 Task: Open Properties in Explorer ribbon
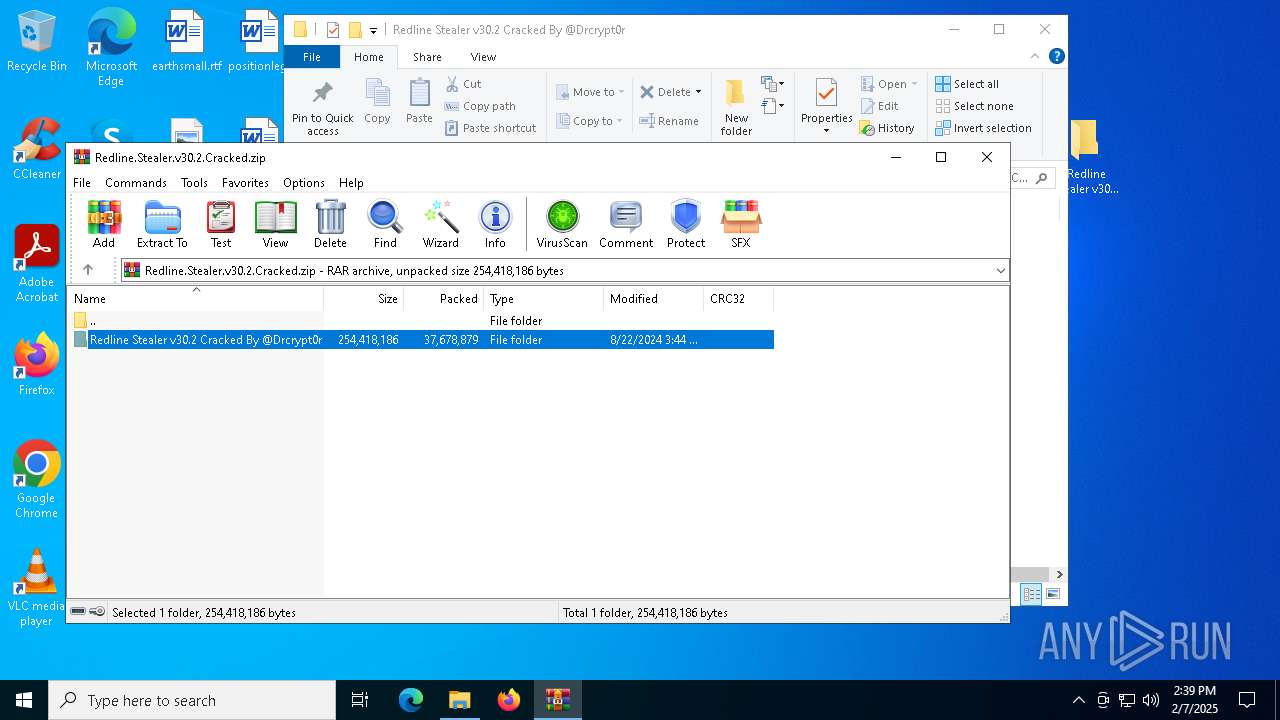(x=826, y=107)
